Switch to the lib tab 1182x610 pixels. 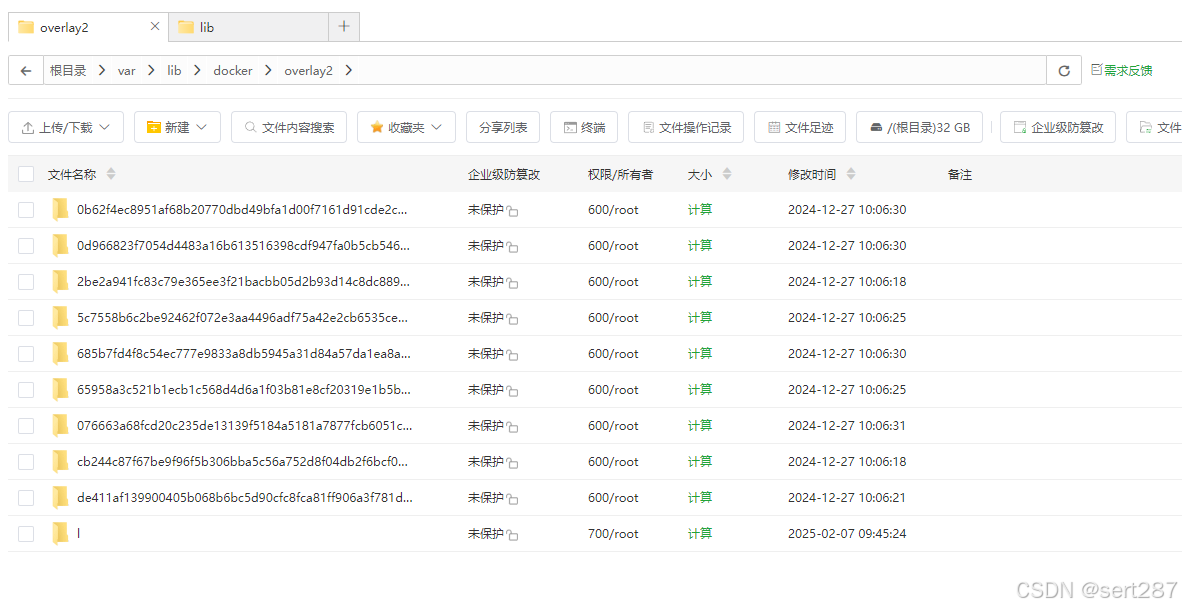click(x=249, y=27)
